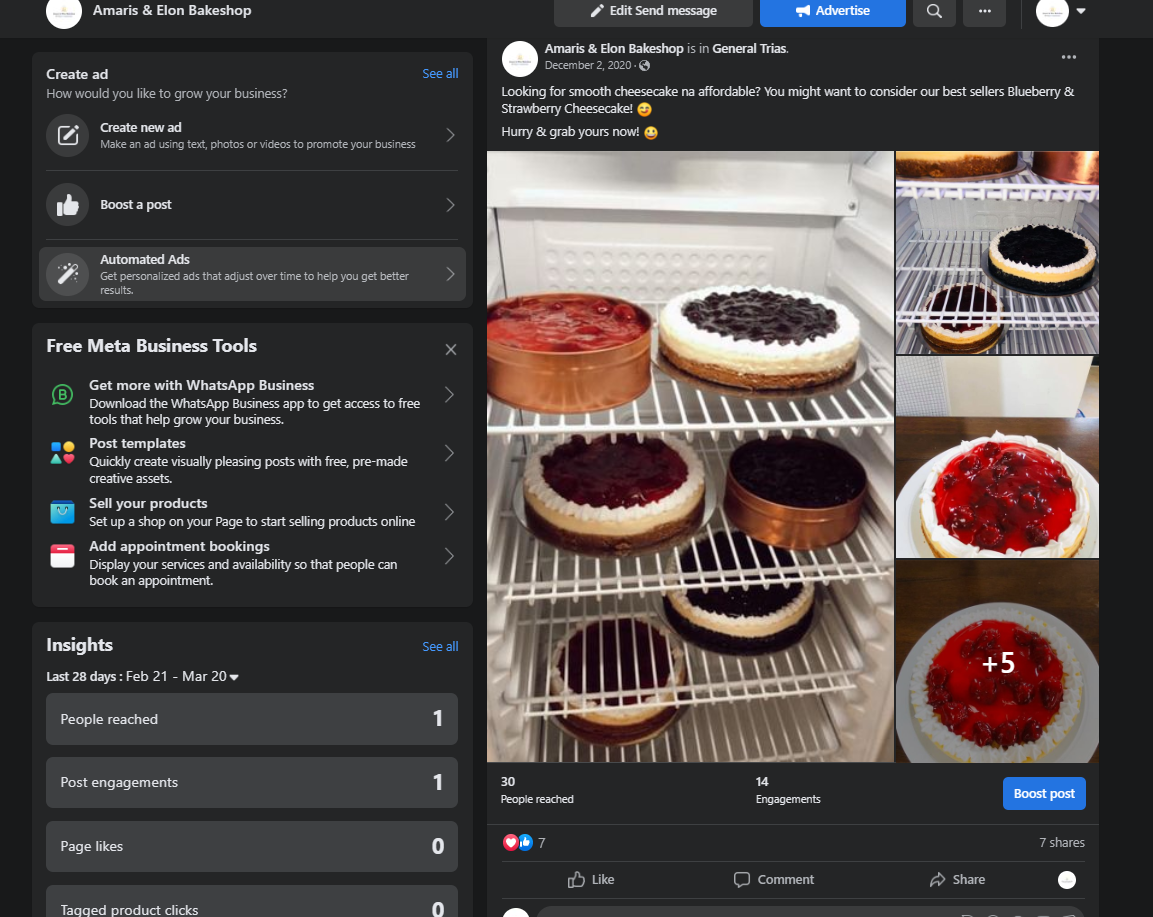Click the Boost post button
This screenshot has height=917, width=1153.
(1043, 793)
